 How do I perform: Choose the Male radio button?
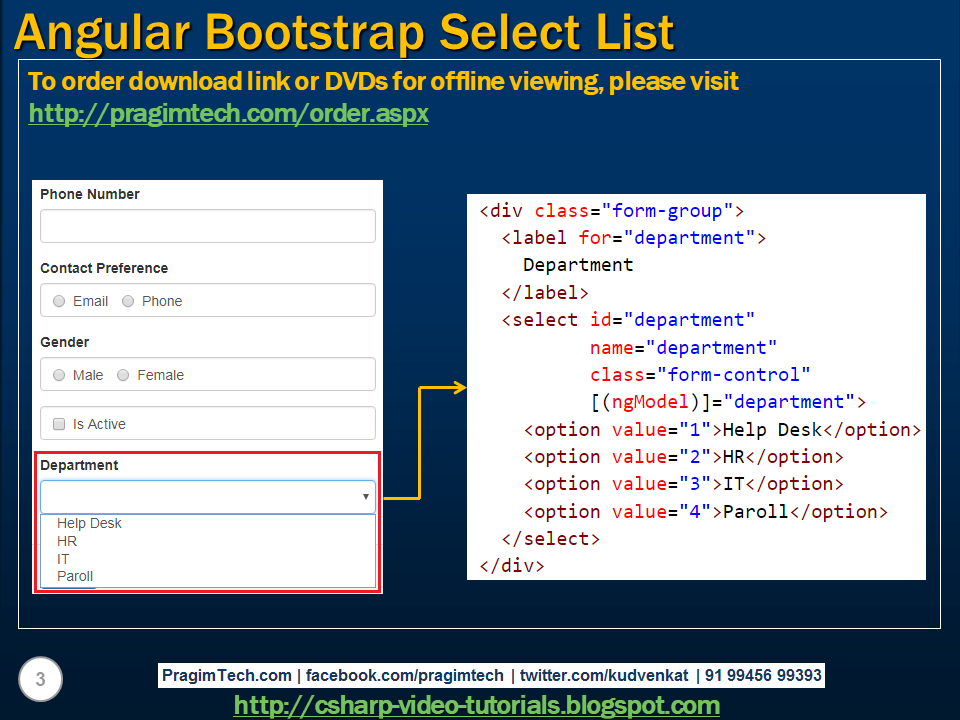59,375
